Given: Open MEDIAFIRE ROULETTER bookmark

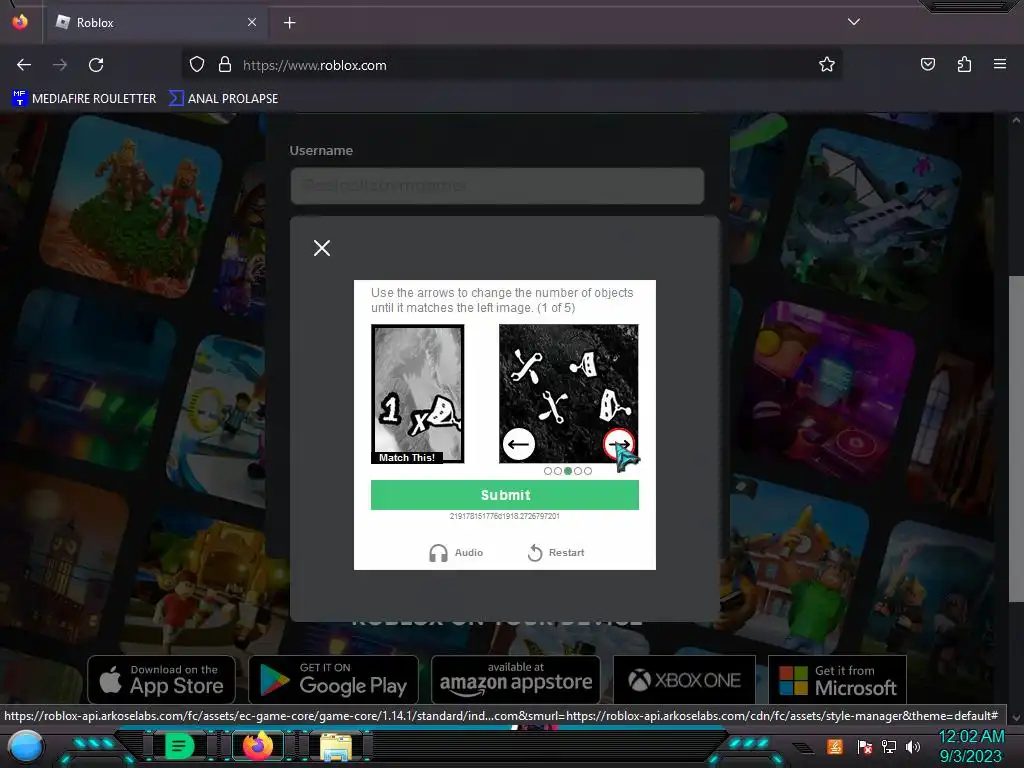Looking at the screenshot, I should 84,99.
